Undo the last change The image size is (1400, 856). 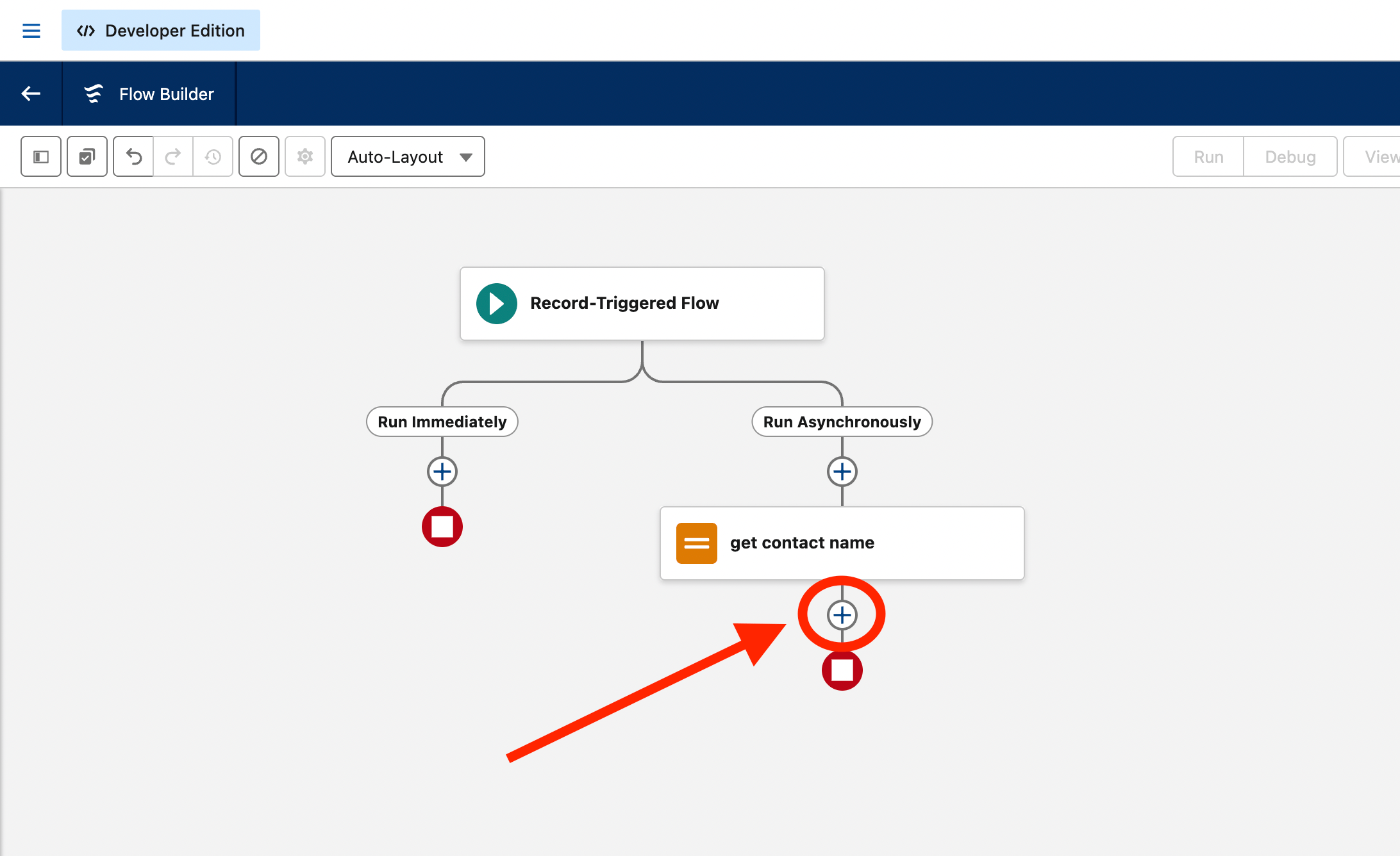[x=133, y=156]
